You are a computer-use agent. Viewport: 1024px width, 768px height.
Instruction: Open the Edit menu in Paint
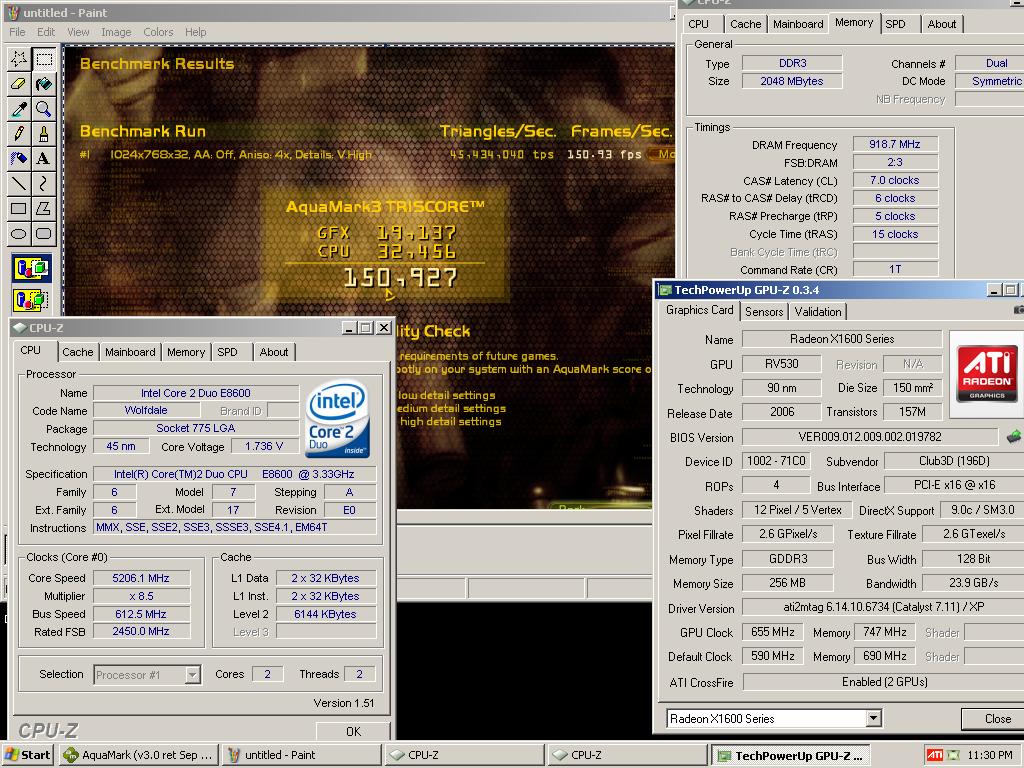click(46, 32)
